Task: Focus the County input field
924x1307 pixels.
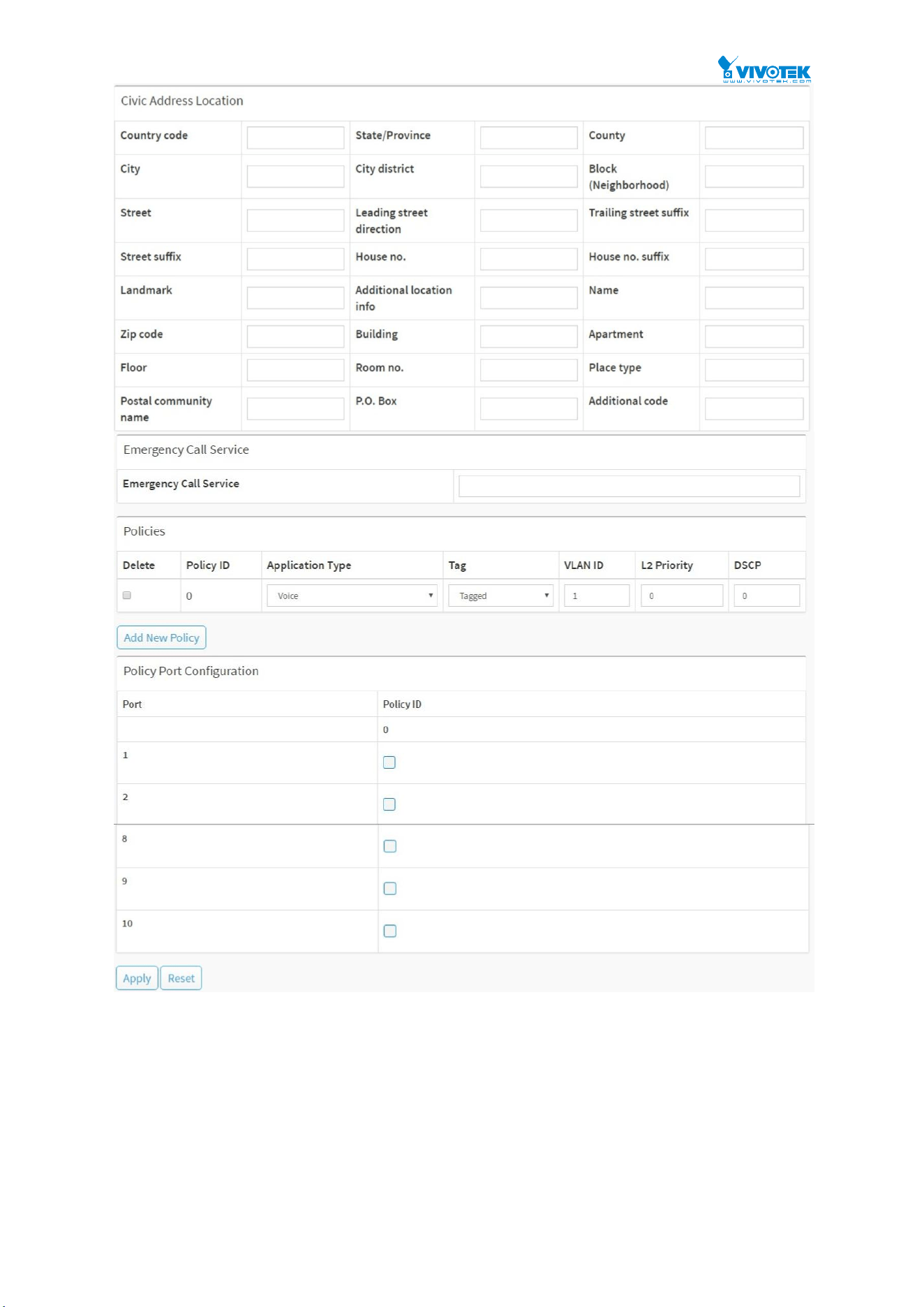Action: point(754,138)
